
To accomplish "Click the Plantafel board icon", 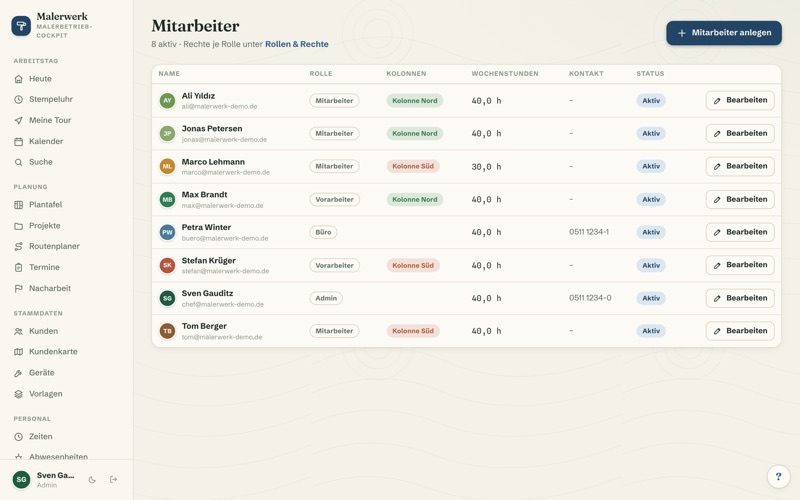I will pyautogui.click(x=18, y=205).
